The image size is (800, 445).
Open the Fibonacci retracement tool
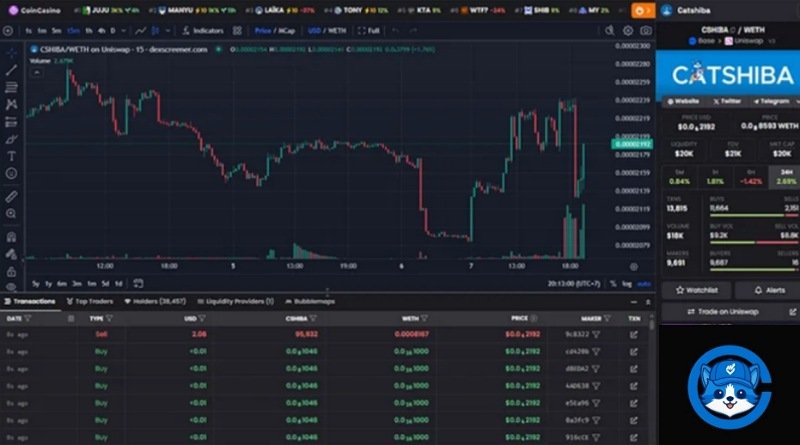[11, 87]
